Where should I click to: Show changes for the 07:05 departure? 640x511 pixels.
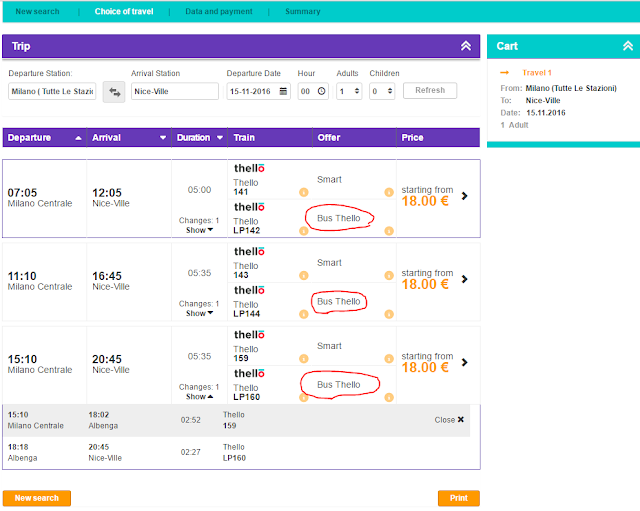(200, 230)
